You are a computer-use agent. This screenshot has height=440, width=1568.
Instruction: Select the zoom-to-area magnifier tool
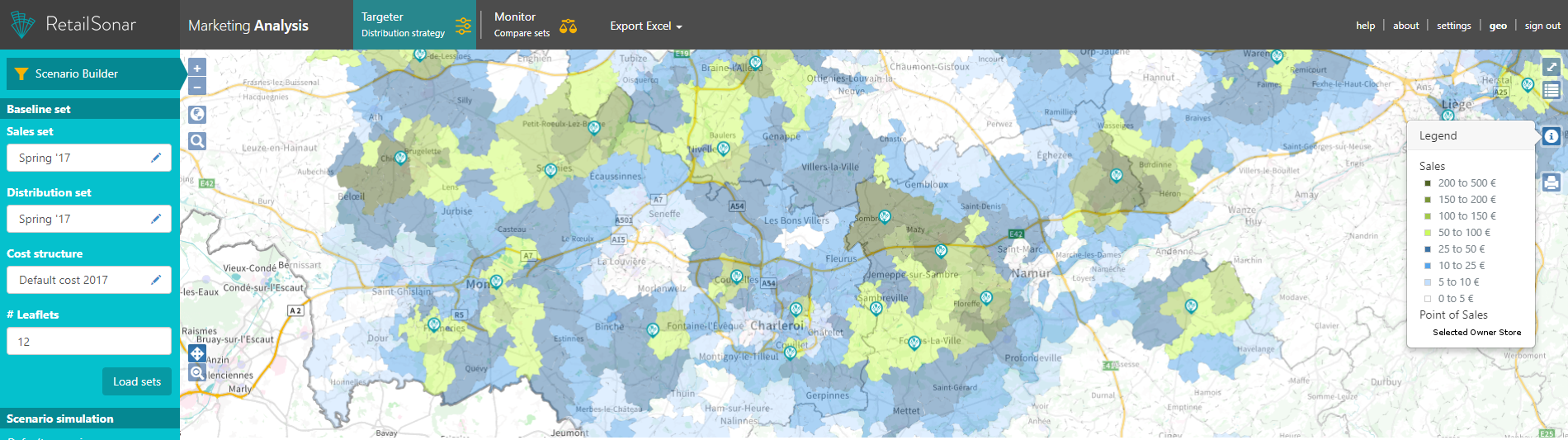click(x=197, y=373)
